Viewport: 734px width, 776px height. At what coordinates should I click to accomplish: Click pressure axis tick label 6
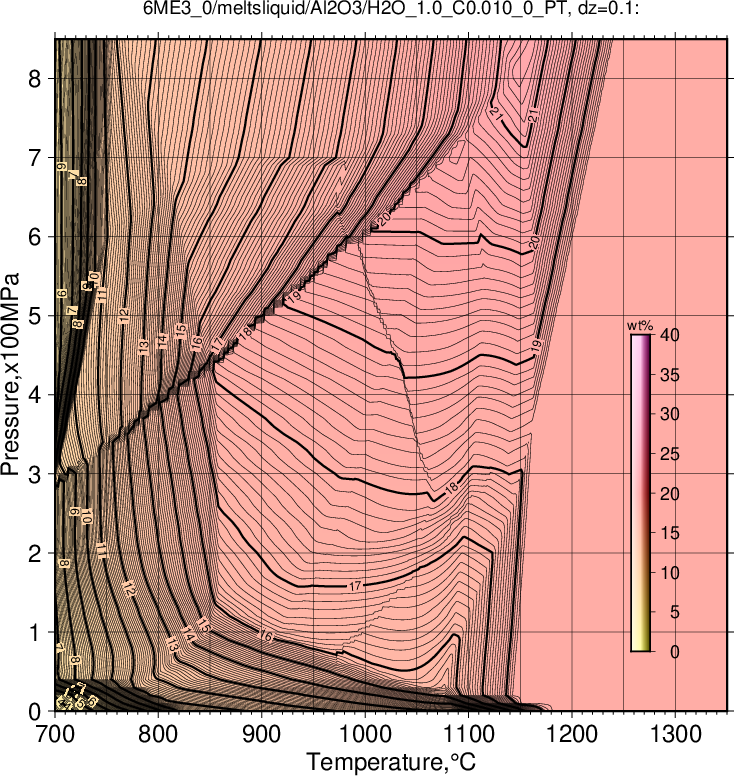pos(35,237)
